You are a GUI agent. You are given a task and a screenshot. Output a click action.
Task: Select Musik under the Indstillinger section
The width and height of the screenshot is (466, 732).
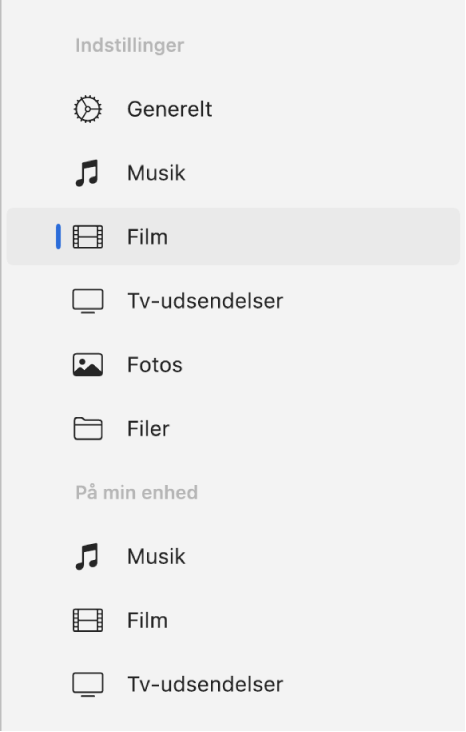(x=233, y=173)
